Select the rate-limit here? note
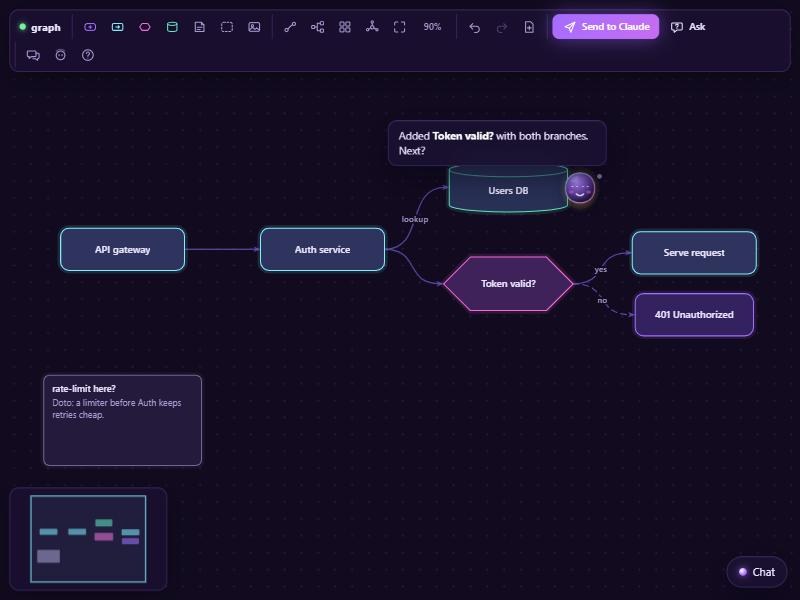 point(122,420)
